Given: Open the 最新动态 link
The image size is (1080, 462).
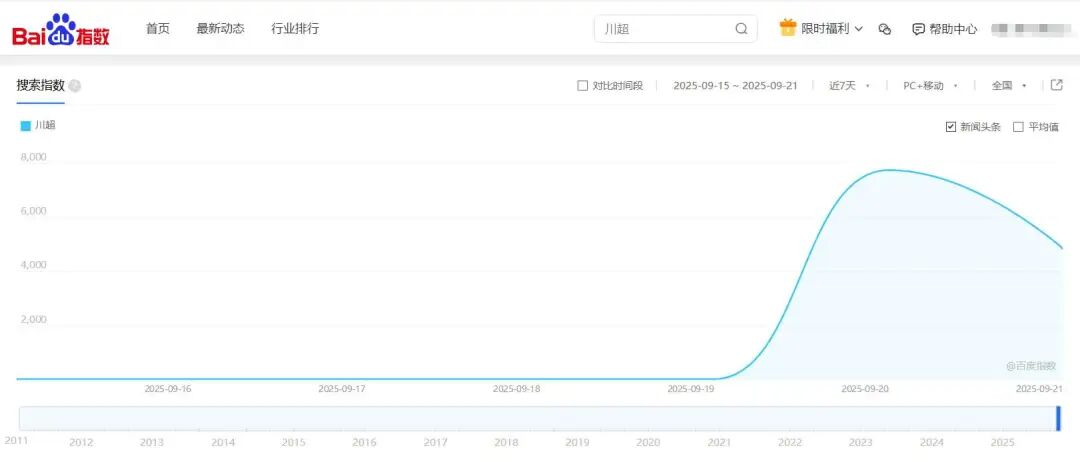Looking at the screenshot, I should pos(220,29).
